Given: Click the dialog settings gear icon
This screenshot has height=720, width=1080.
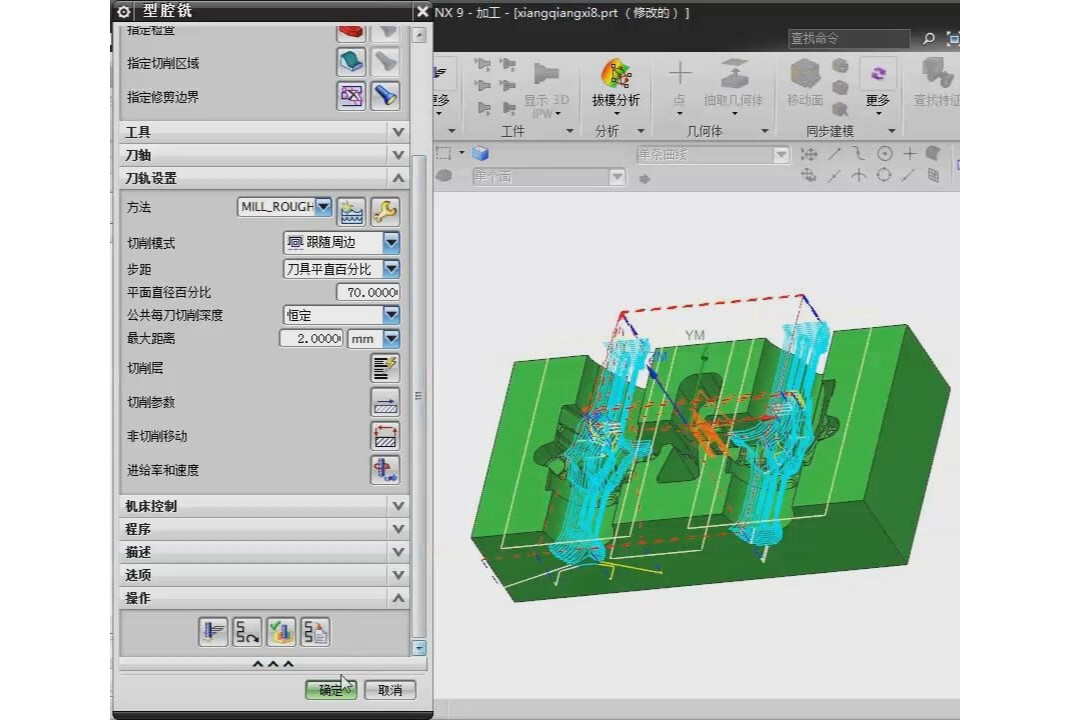Looking at the screenshot, I should coord(124,11).
